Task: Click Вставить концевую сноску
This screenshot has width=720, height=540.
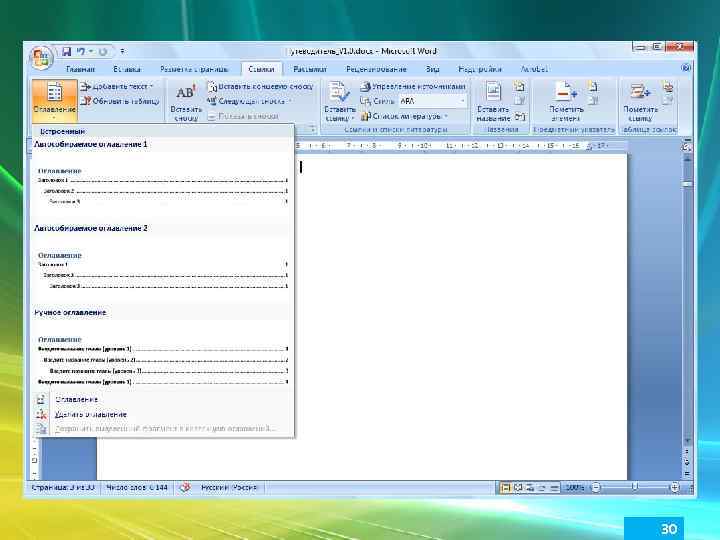Action: click(x=260, y=86)
